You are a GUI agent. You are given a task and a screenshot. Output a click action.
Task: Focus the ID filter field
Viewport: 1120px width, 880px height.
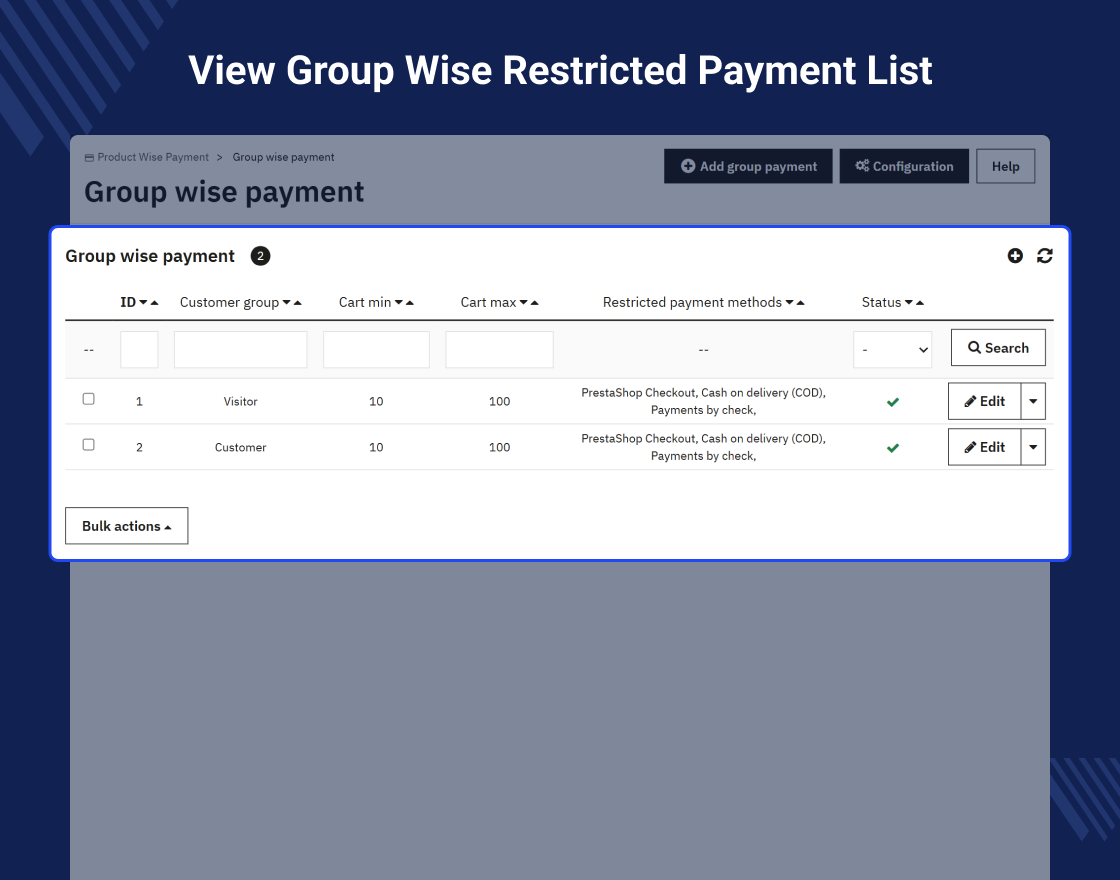[139, 350]
